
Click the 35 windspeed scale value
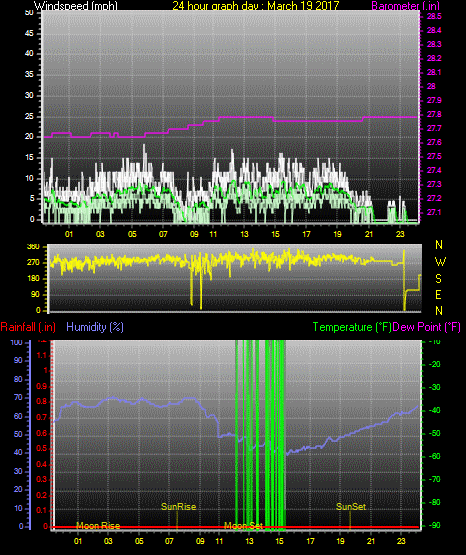(29, 74)
